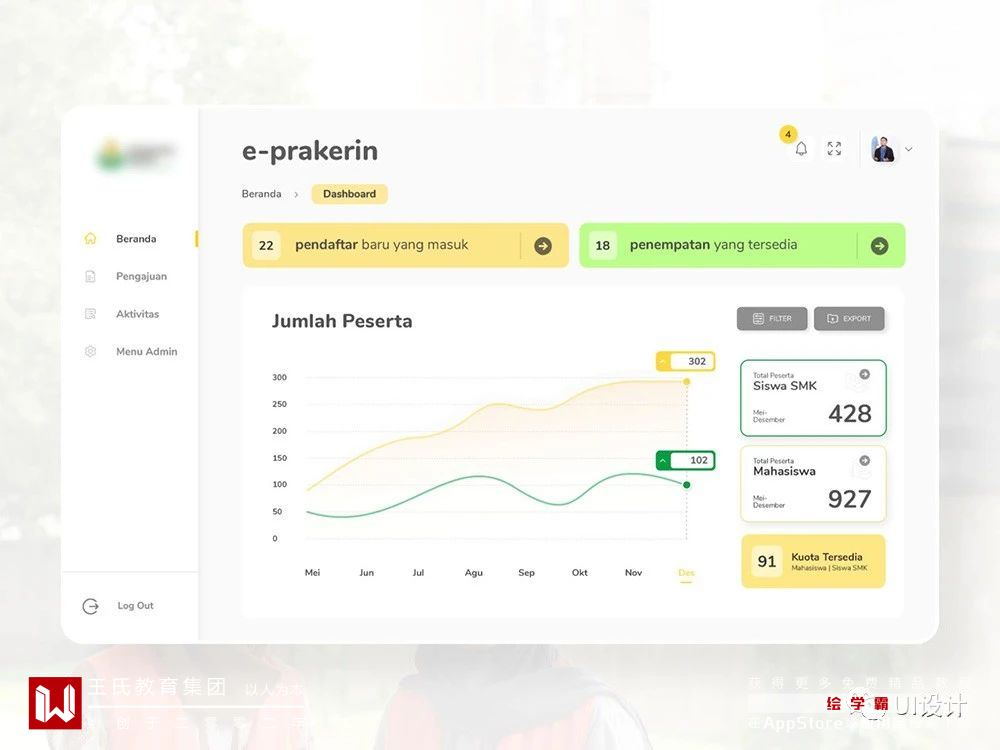Open the Menu Admin item

pos(147,351)
